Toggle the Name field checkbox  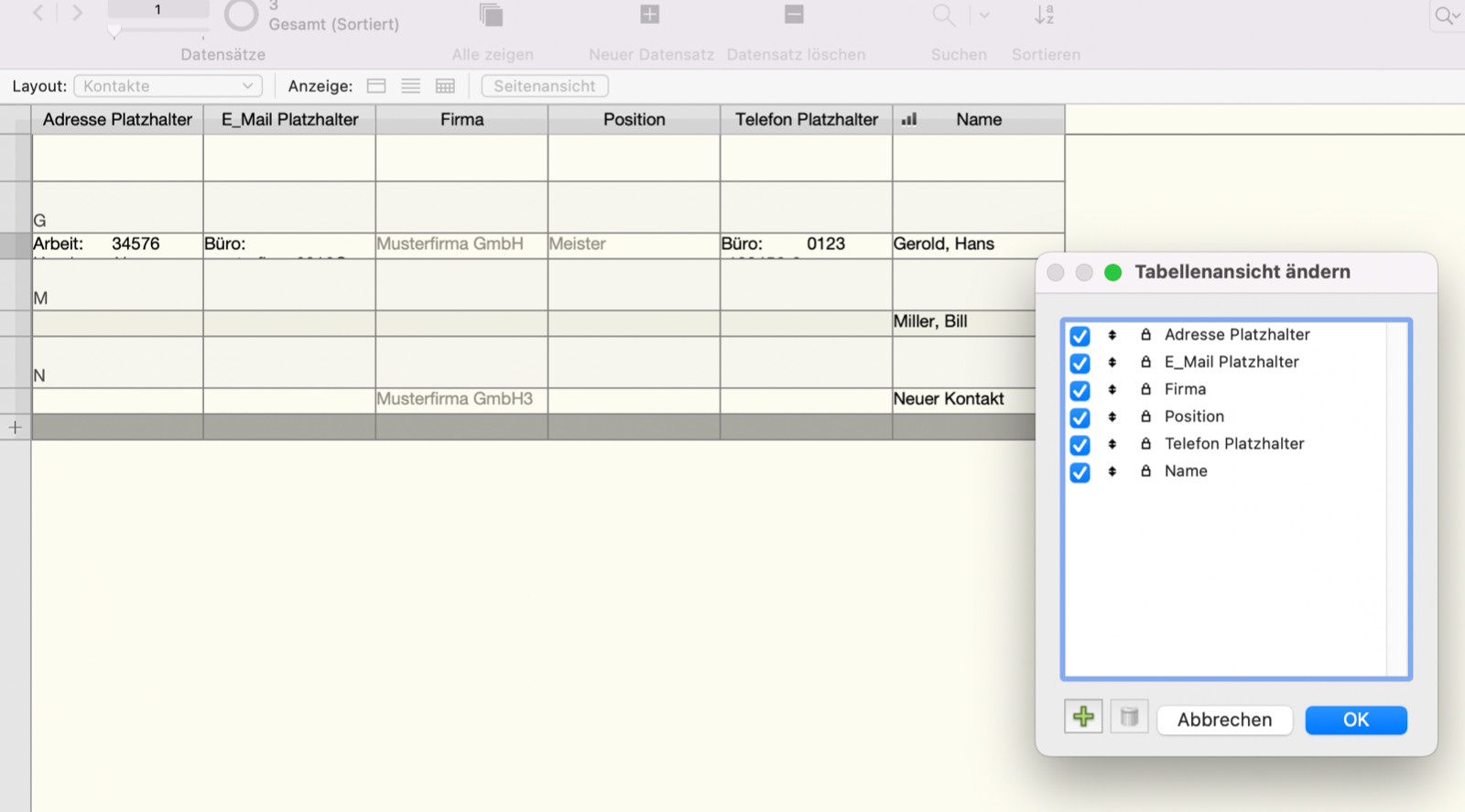pos(1080,472)
